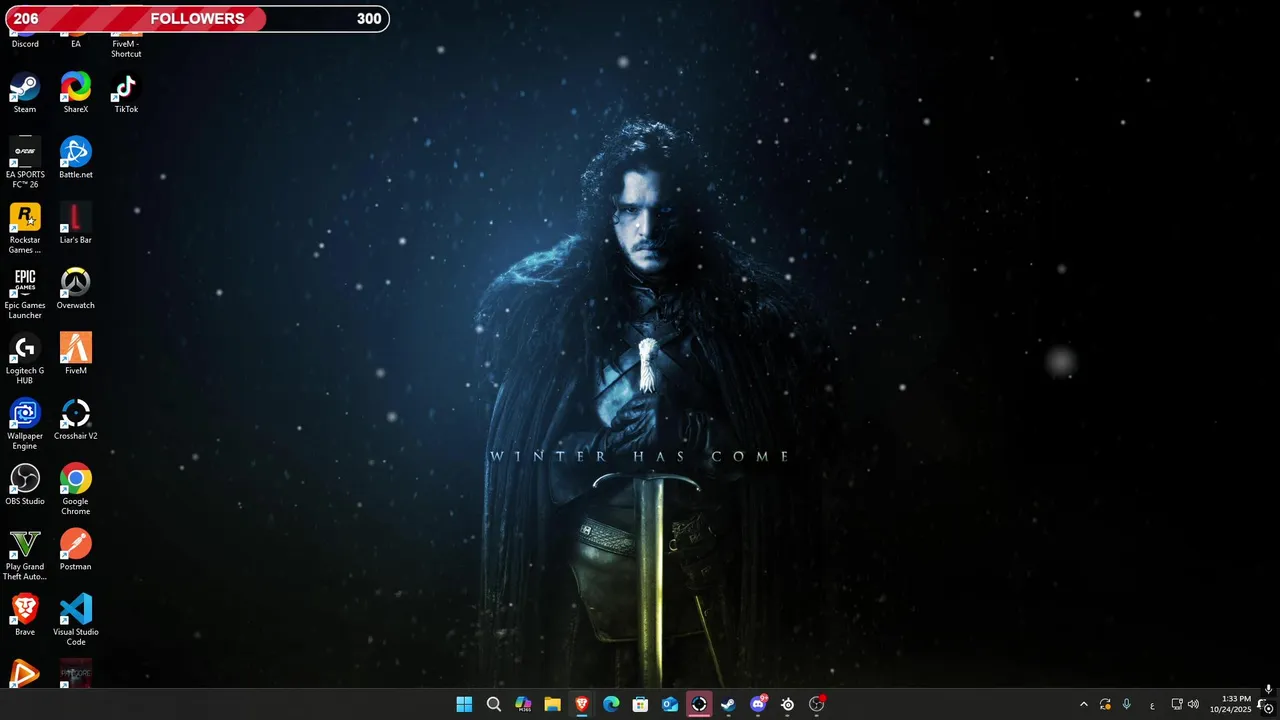Open Microsoft 365 Copilot from the taskbar
Screen dimensions: 1280x720
coord(523,704)
